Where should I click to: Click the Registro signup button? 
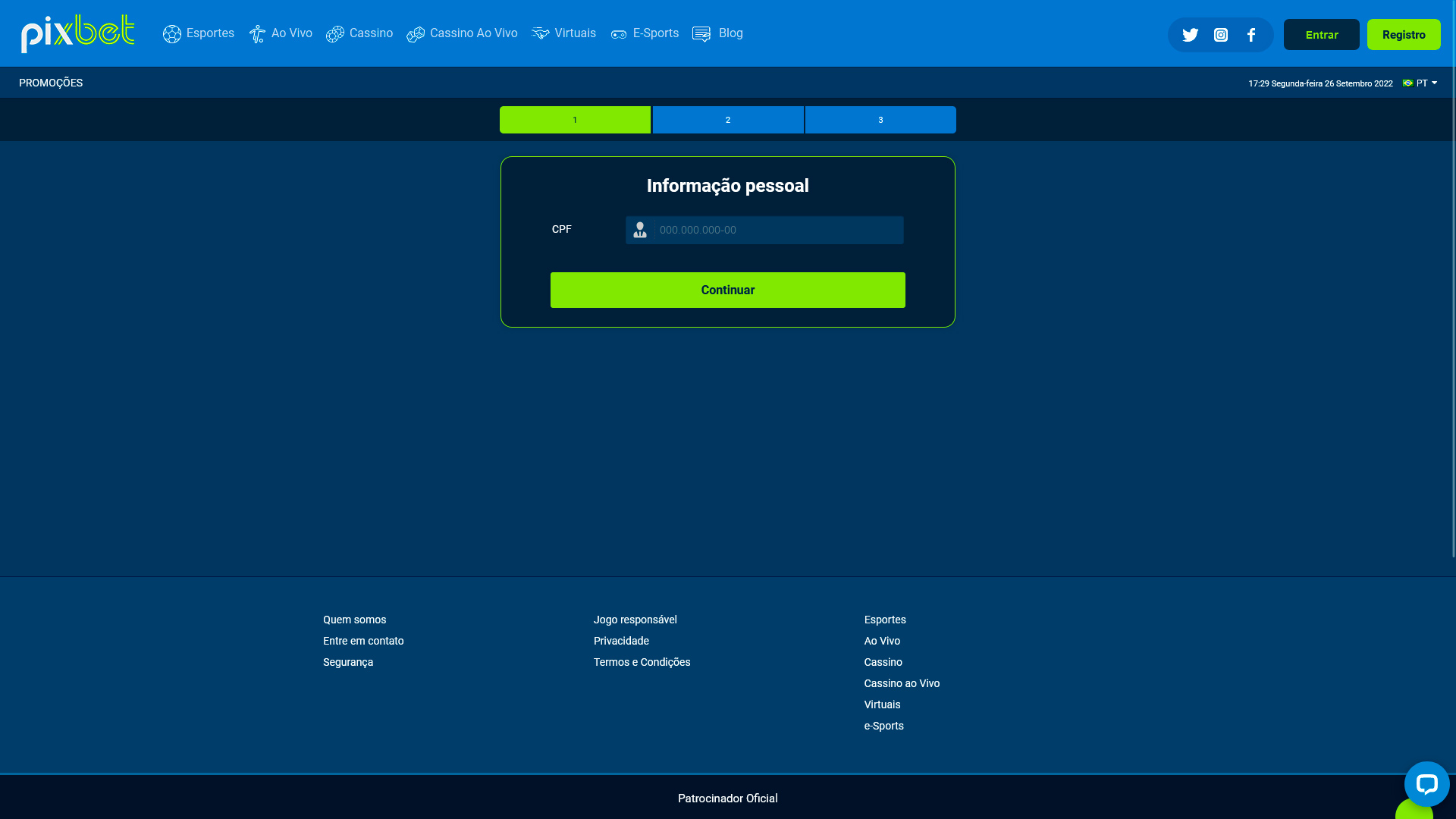[1404, 34]
